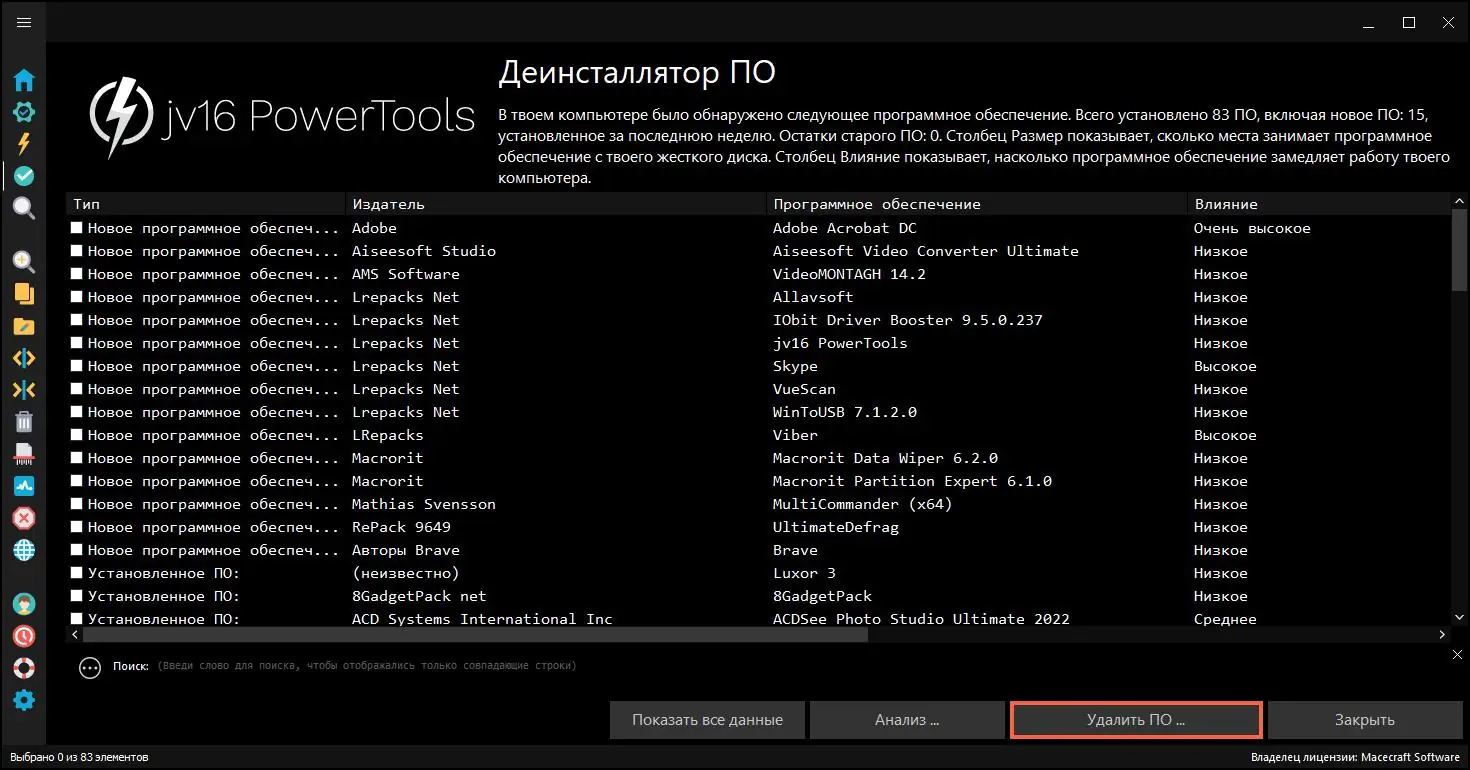Click the red octagon X sidebar icon

(24, 518)
